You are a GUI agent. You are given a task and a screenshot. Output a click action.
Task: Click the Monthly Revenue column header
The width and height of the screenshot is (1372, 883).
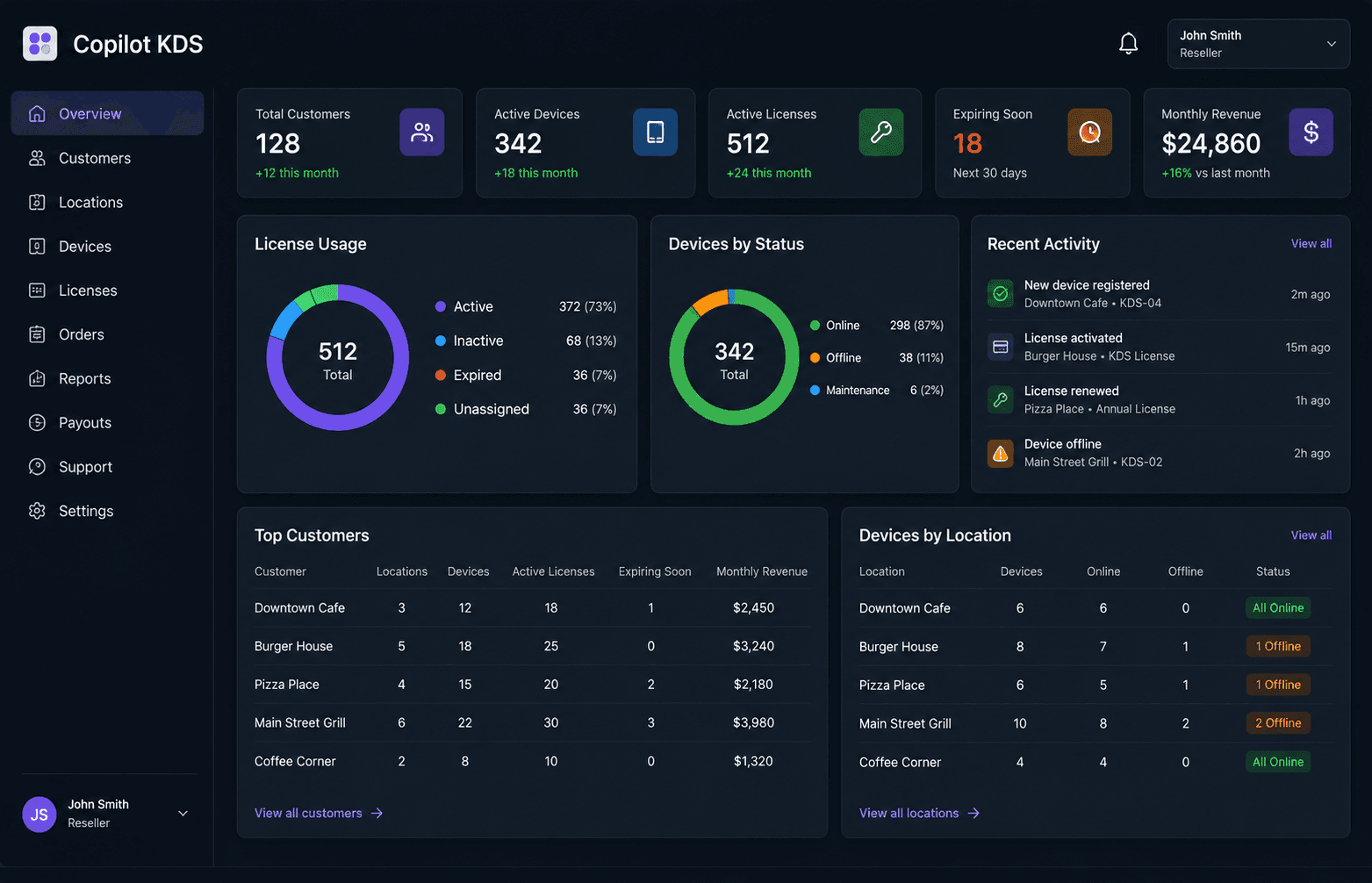(x=762, y=571)
